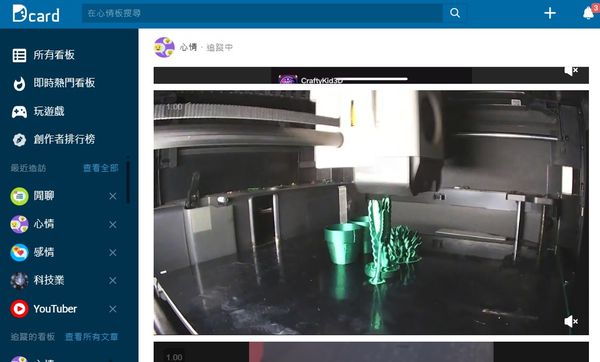Open the notifications bell icon
The width and height of the screenshot is (600, 362).
pyautogui.click(x=588, y=13)
